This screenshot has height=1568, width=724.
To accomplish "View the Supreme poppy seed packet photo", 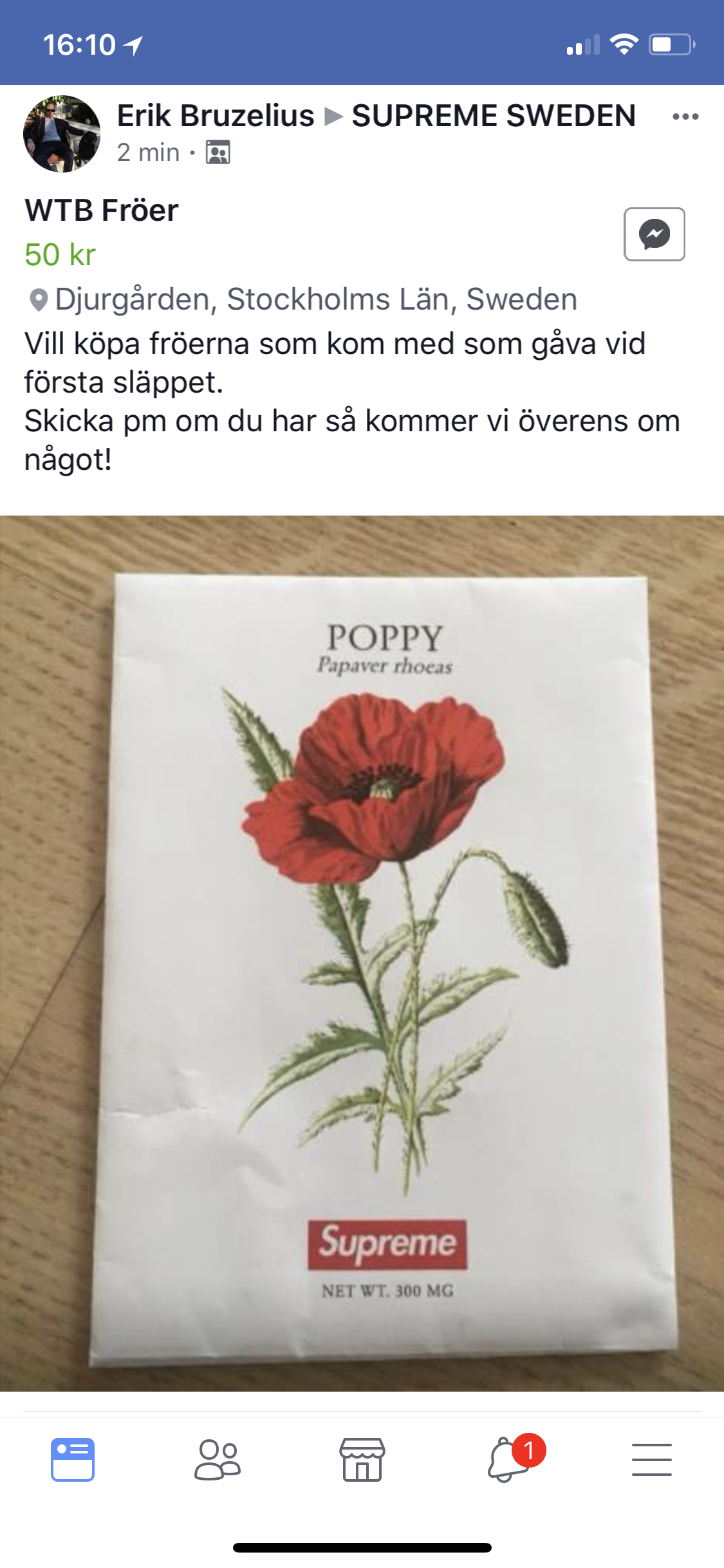I will (362, 953).
